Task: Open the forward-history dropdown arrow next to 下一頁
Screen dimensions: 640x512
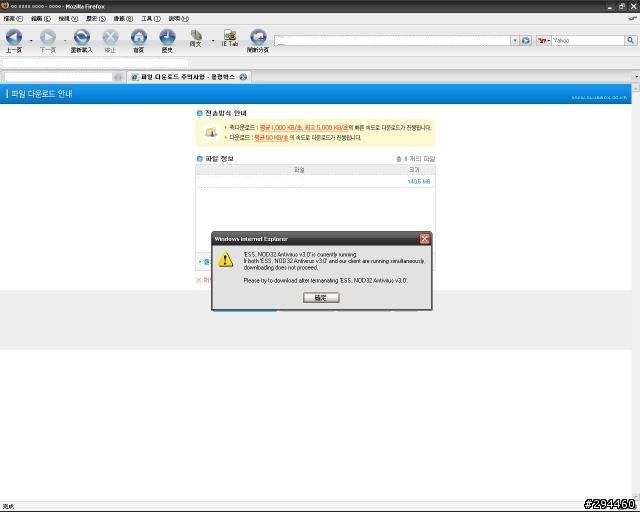Action: (65, 40)
